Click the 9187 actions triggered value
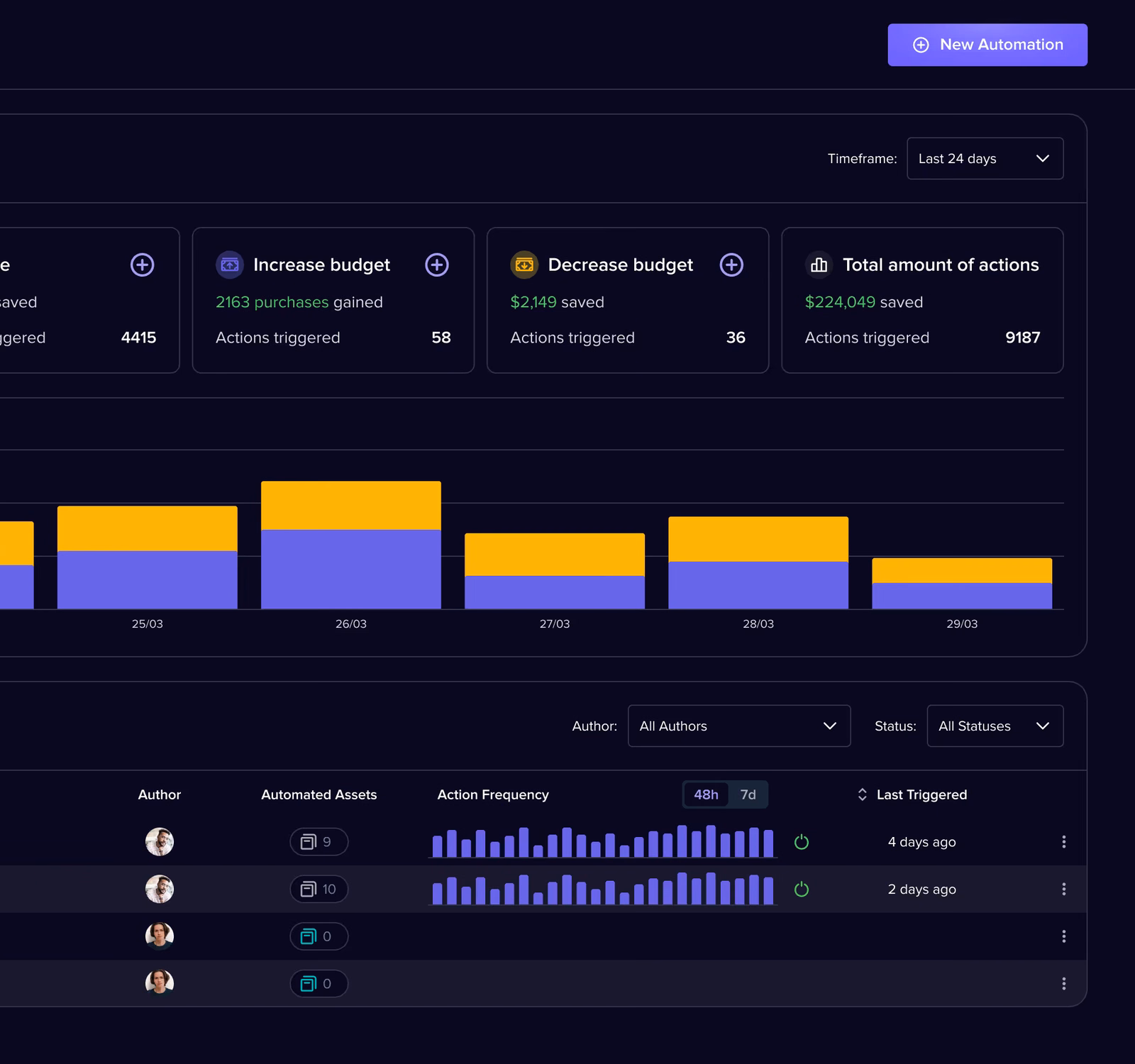Image resolution: width=1135 pixels, height=1064 pixels. (x=1023, y=338)
